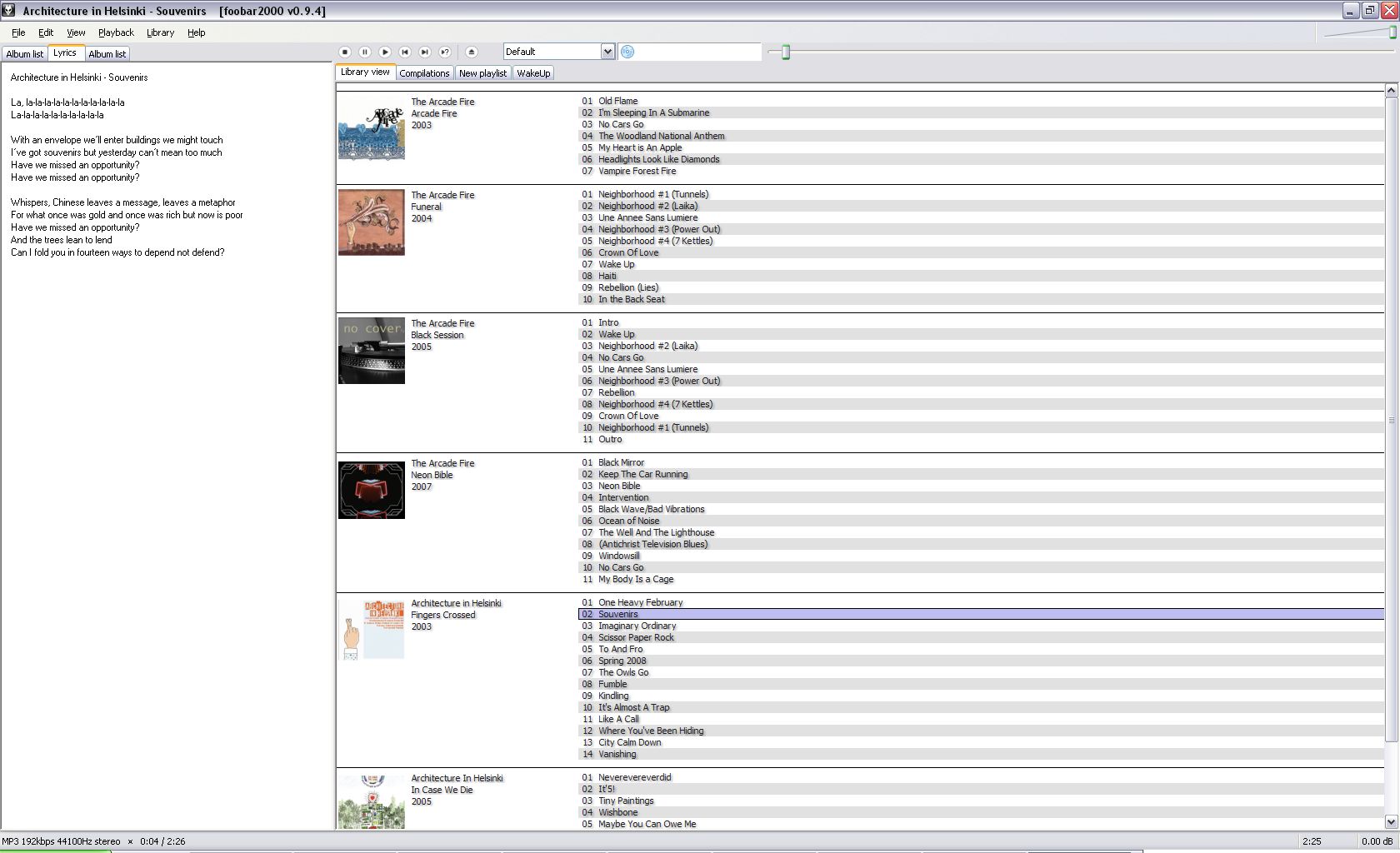Switch to the first Album list tab
1400x853 pixels.
(24, 54)
